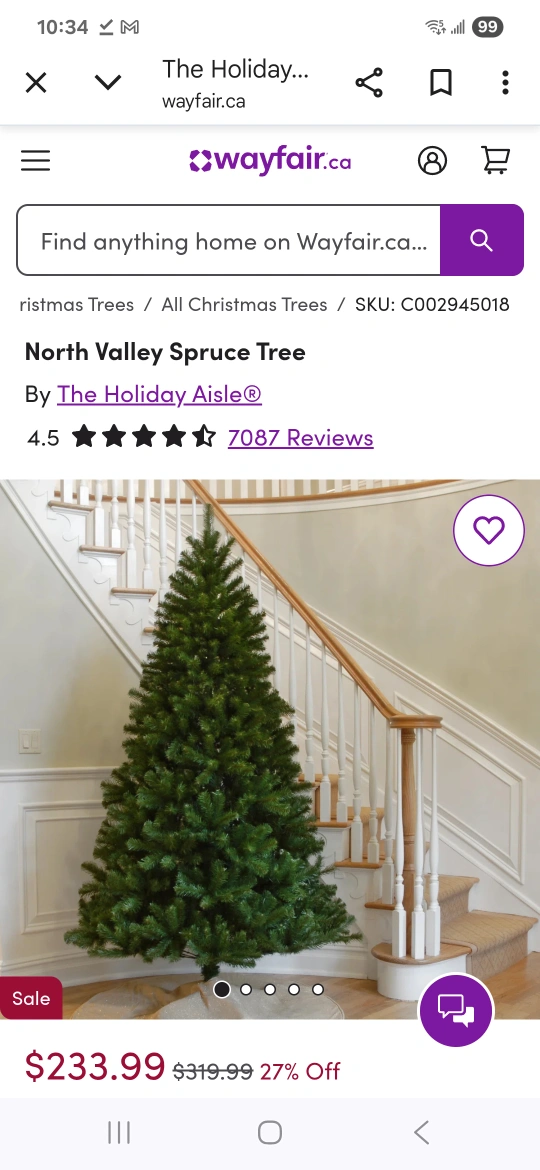Save tree to favorites with heart icon
Screen dimensions: 540x1170
click(489, 531)
